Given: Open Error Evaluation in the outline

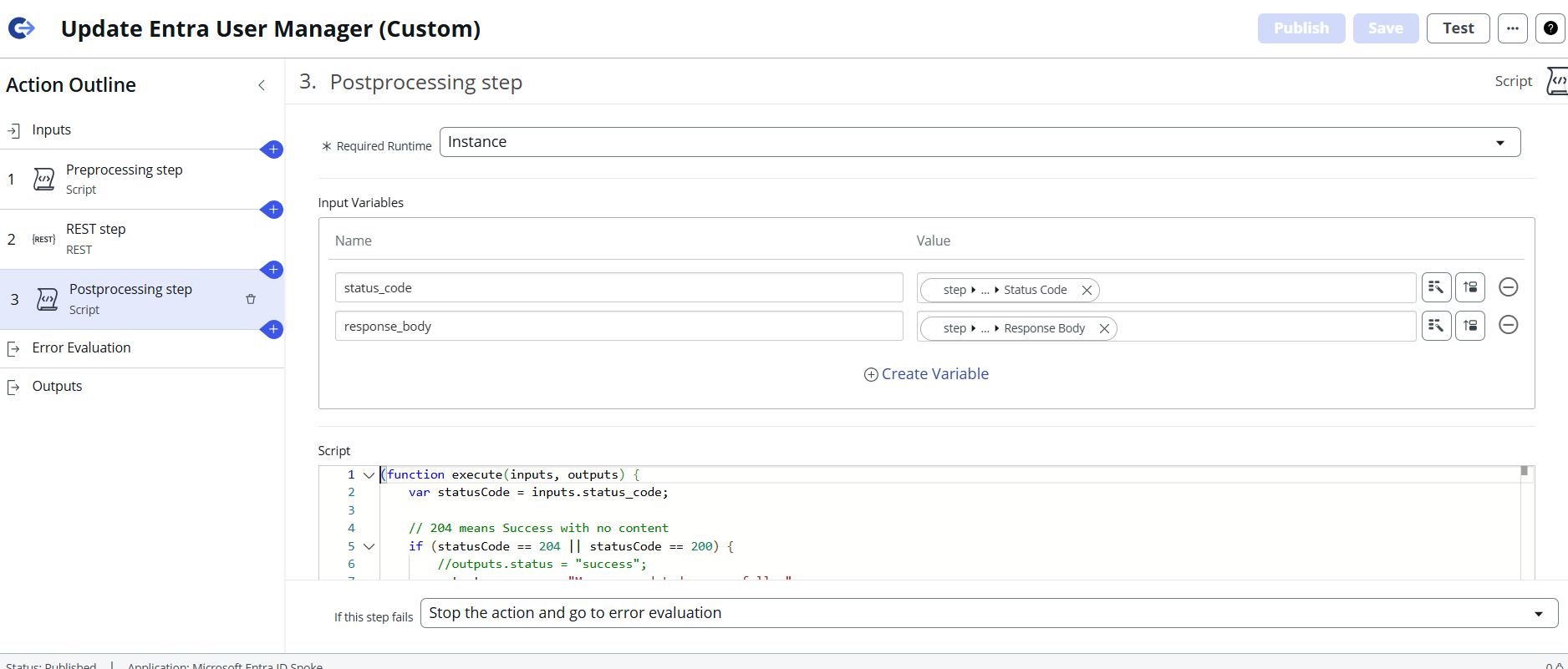Looking at the screenshot, I should click(81, 348).
